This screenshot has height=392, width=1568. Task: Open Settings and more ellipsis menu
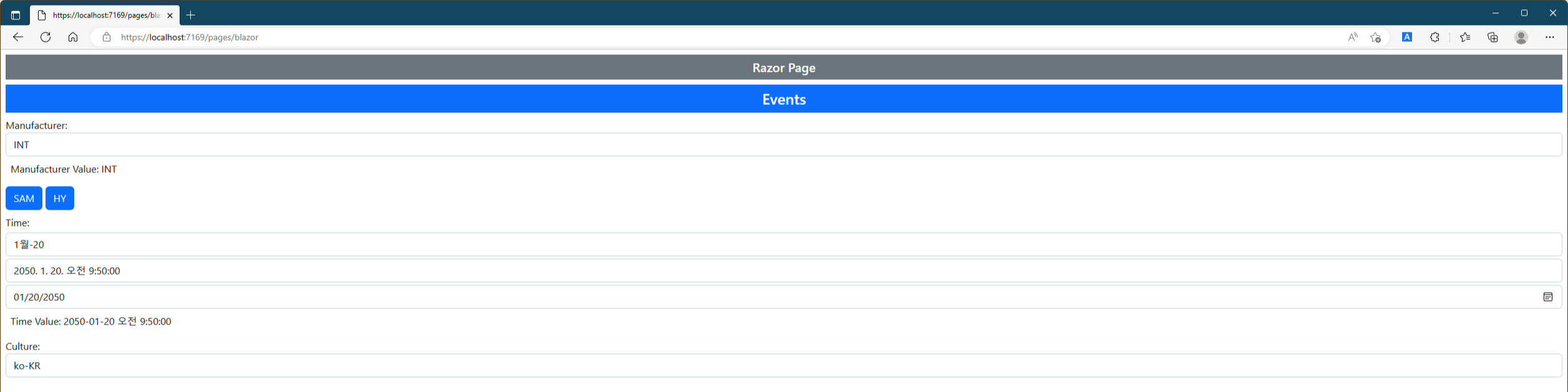[1550, 37]
